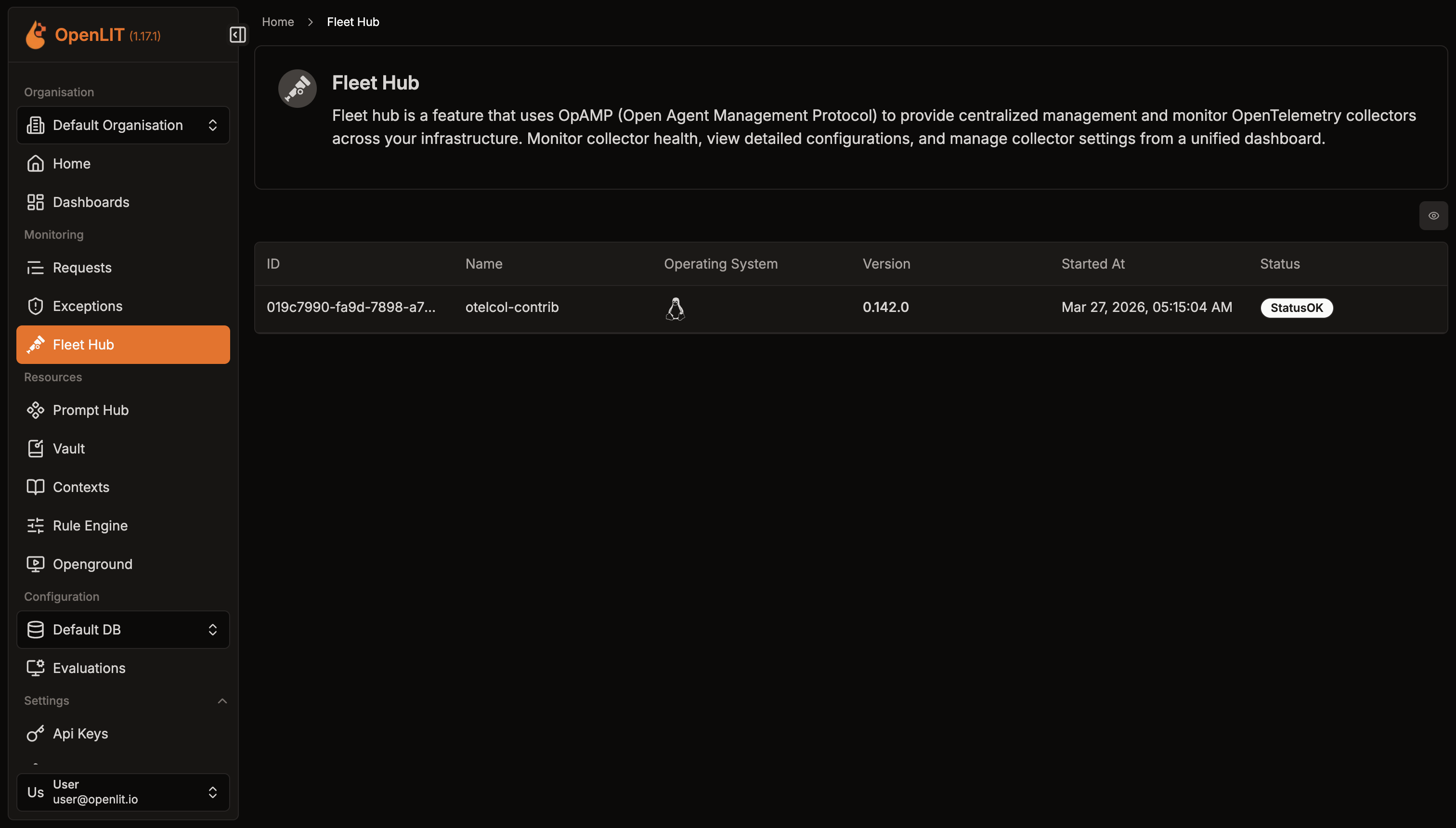Click the Name column header
1456x828 pixels.
[483, 264]
